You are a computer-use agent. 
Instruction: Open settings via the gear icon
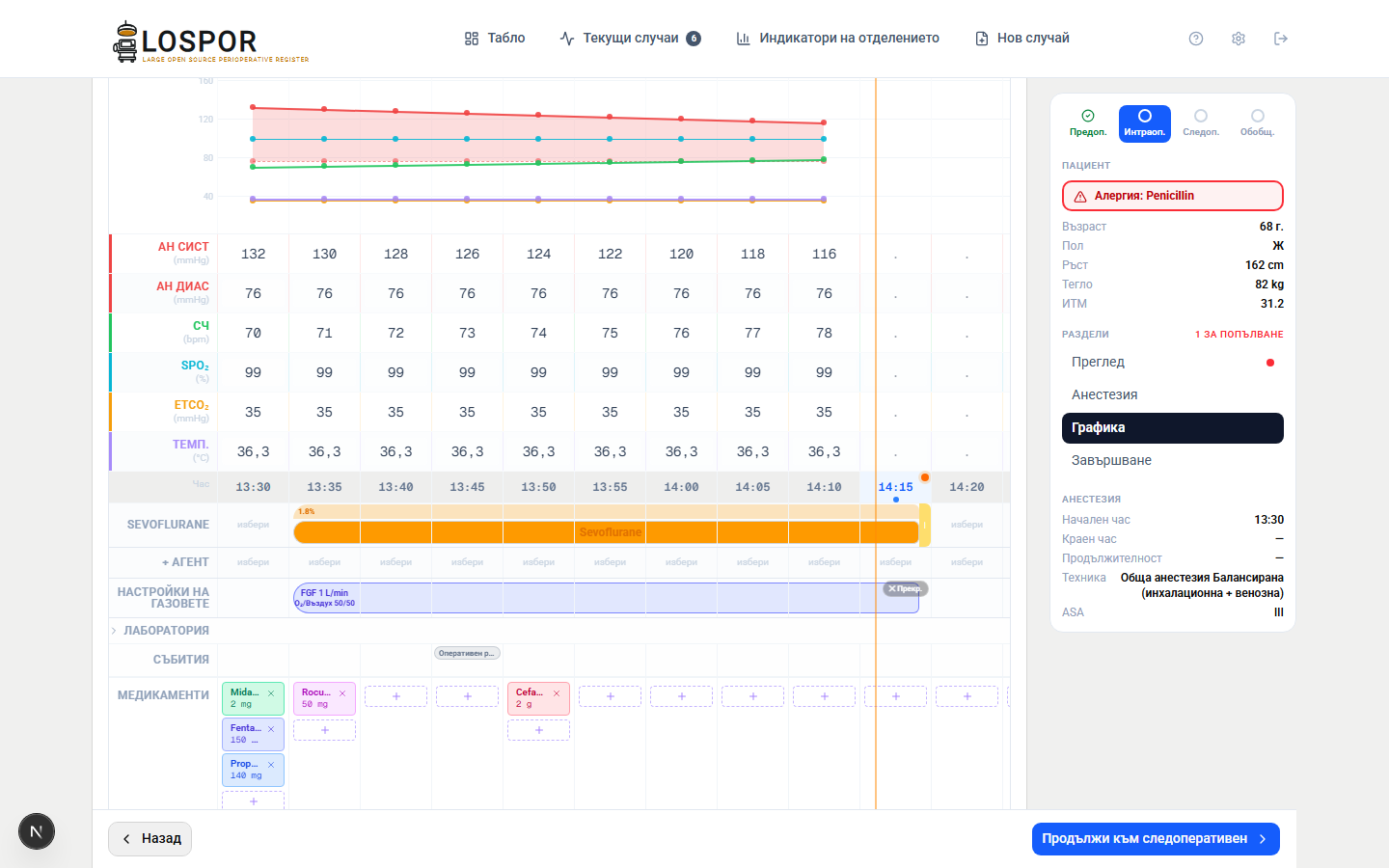click(x=1239, y=39)
